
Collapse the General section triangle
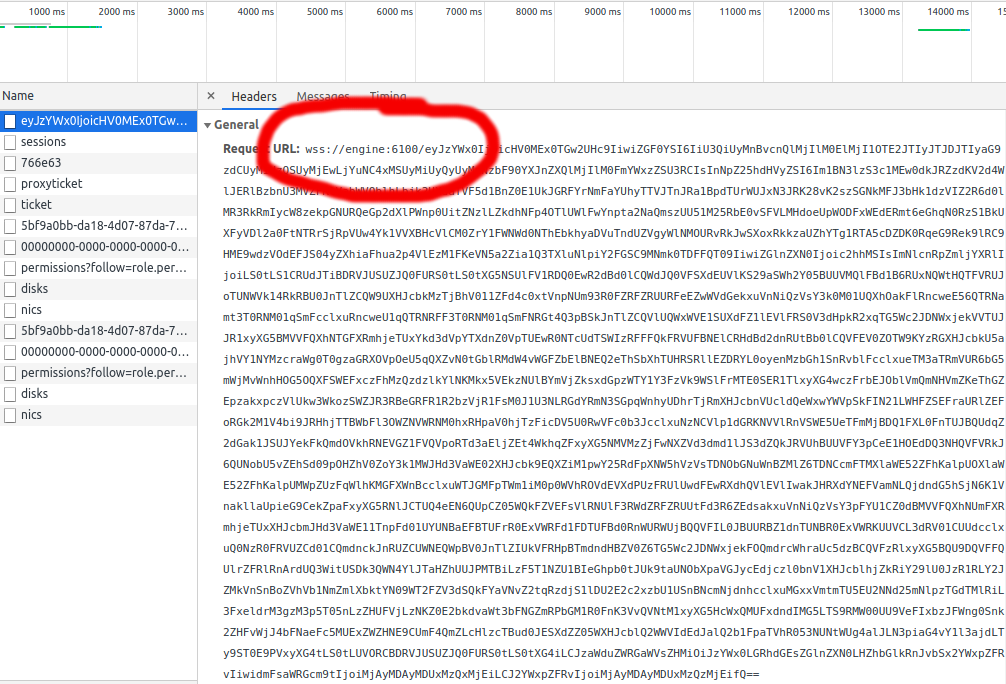coord(207,125)
